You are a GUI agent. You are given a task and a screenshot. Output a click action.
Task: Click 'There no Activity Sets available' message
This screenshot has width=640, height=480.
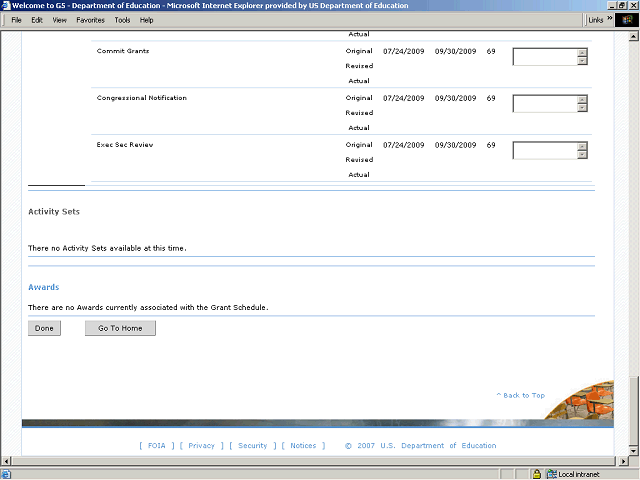point(107,248)
